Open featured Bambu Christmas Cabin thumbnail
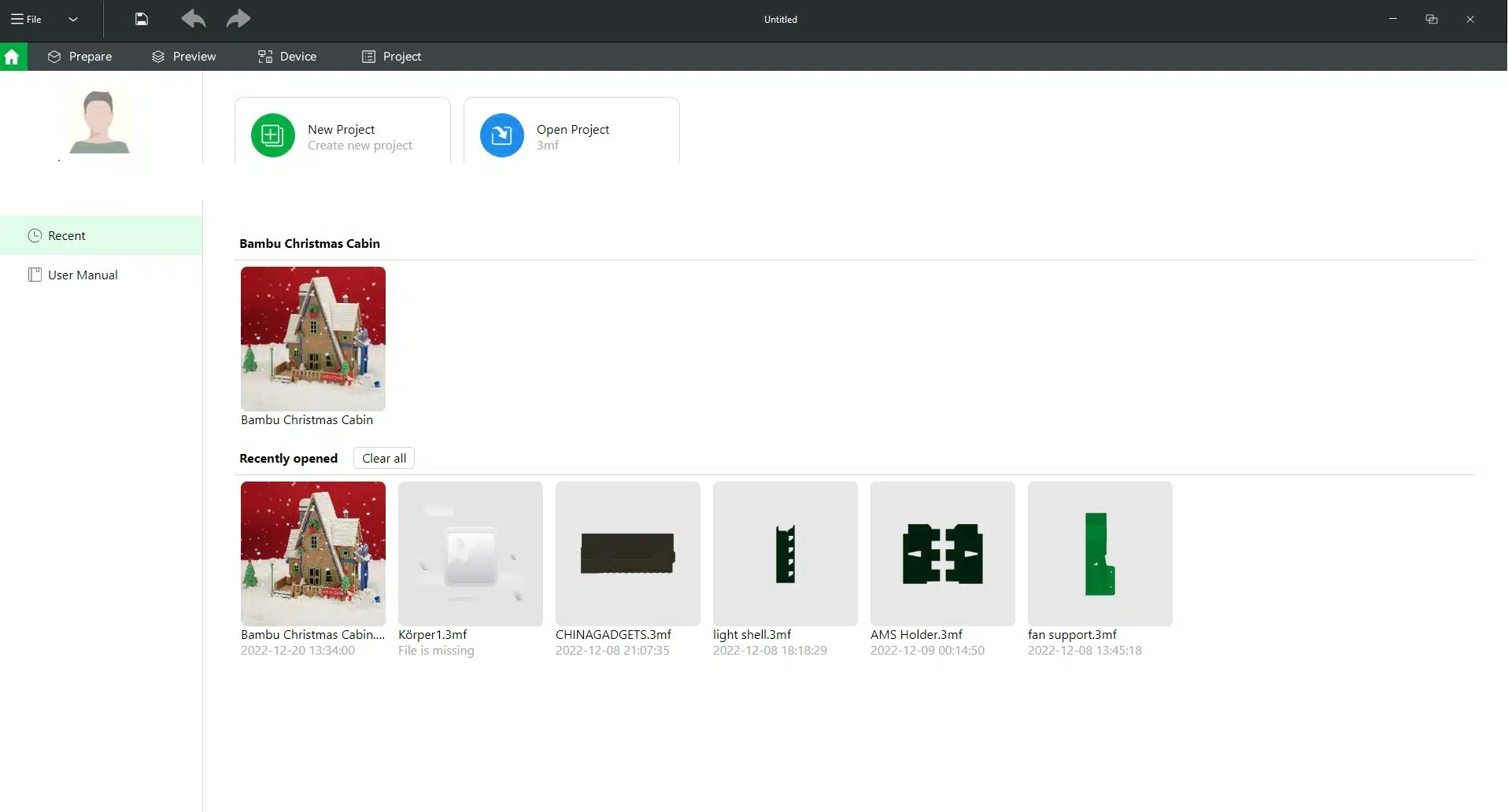The width and height of the screenshot is (1508, 812). (313, 338)
